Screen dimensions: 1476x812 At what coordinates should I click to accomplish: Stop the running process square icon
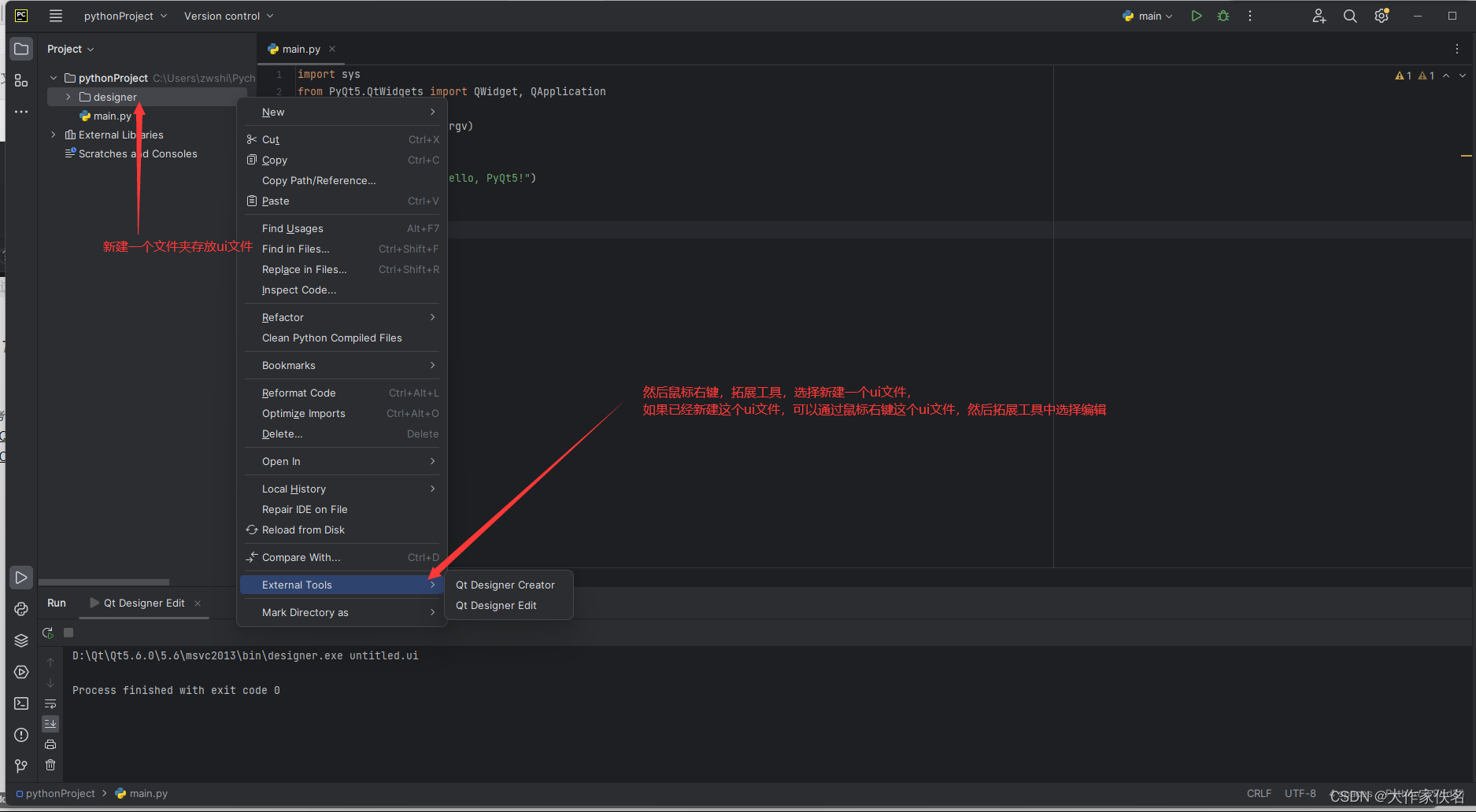[68, 633]
